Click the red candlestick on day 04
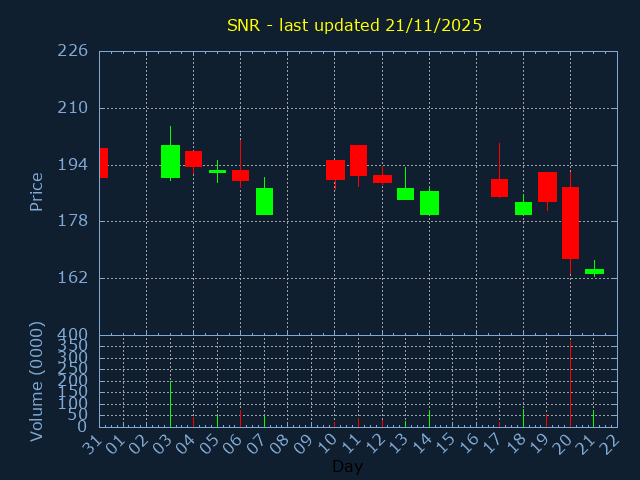The width and height of the screenshot is (640, 480). click(x=193, y=159)
